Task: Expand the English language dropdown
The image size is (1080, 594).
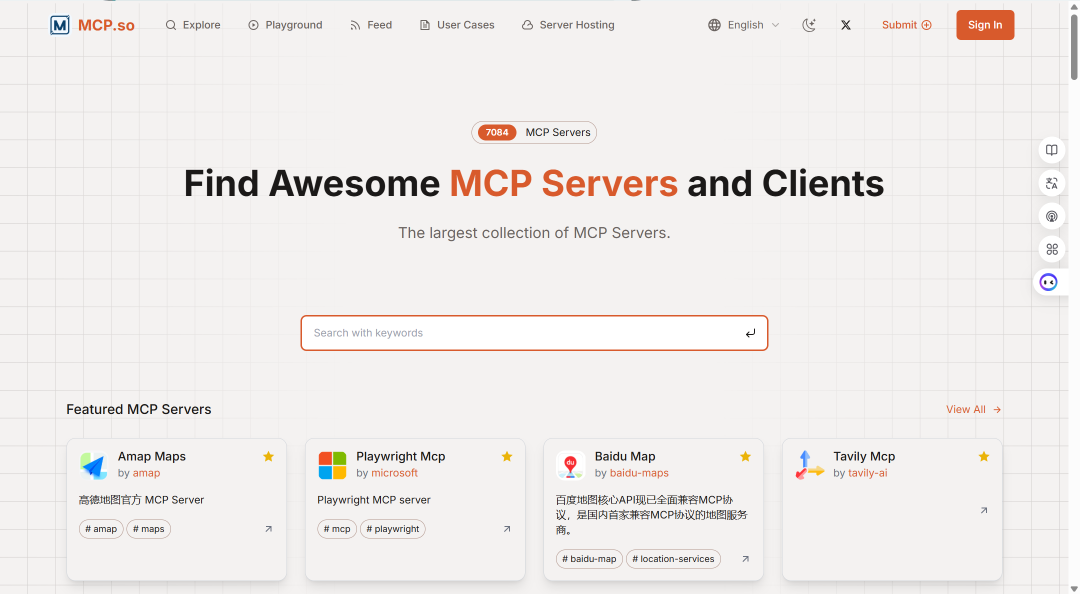Action: [x=744, y=25]
